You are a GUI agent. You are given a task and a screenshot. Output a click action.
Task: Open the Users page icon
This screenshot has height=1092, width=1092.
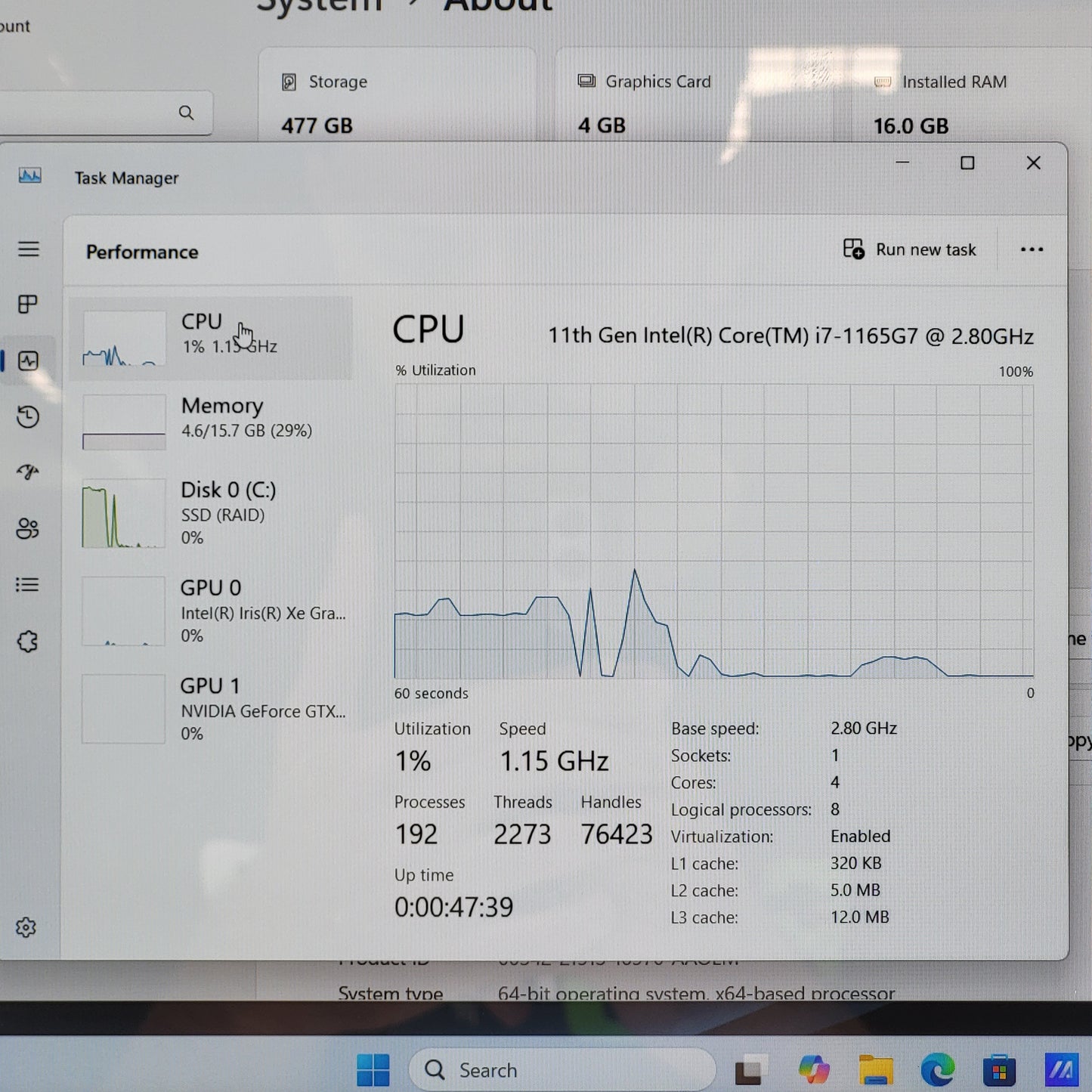pyautogui.click(x=28, y=528)
